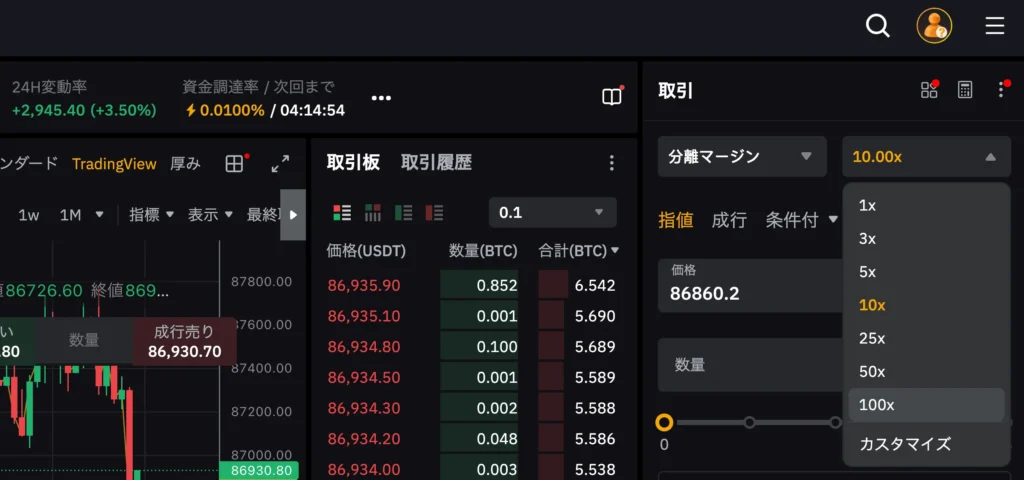
Task: Open the calculator icon
Action: tap(965, 90)
